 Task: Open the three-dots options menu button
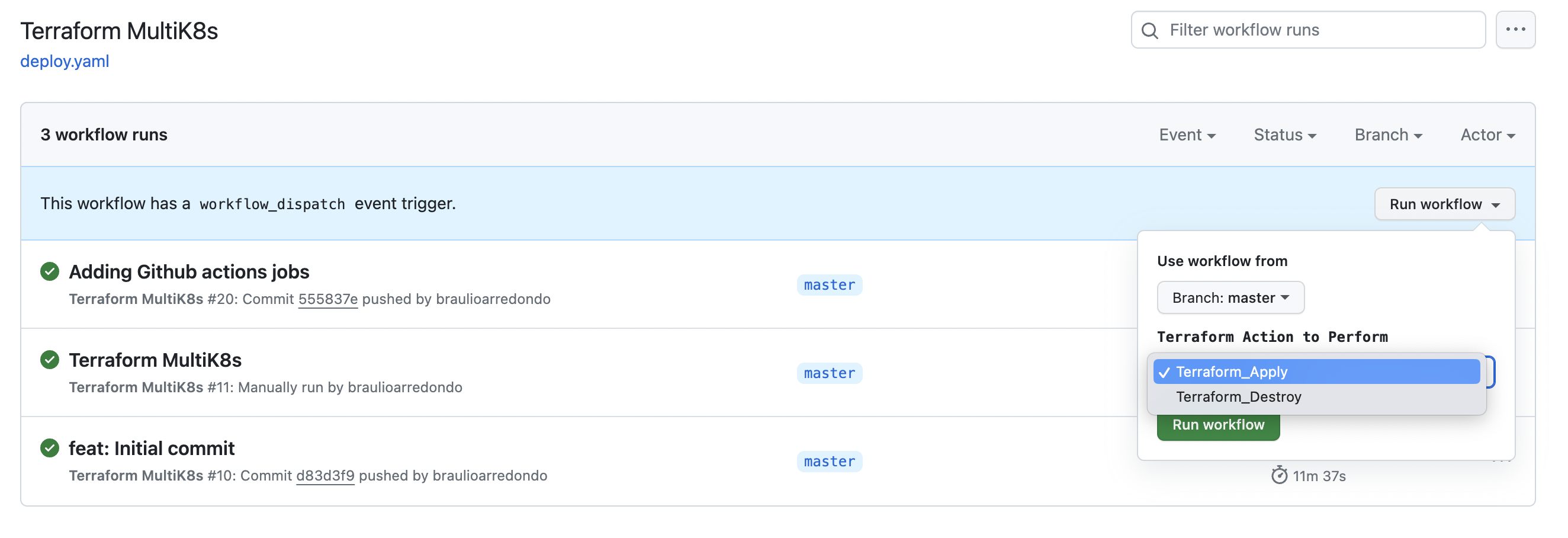tap(1515, 29)
